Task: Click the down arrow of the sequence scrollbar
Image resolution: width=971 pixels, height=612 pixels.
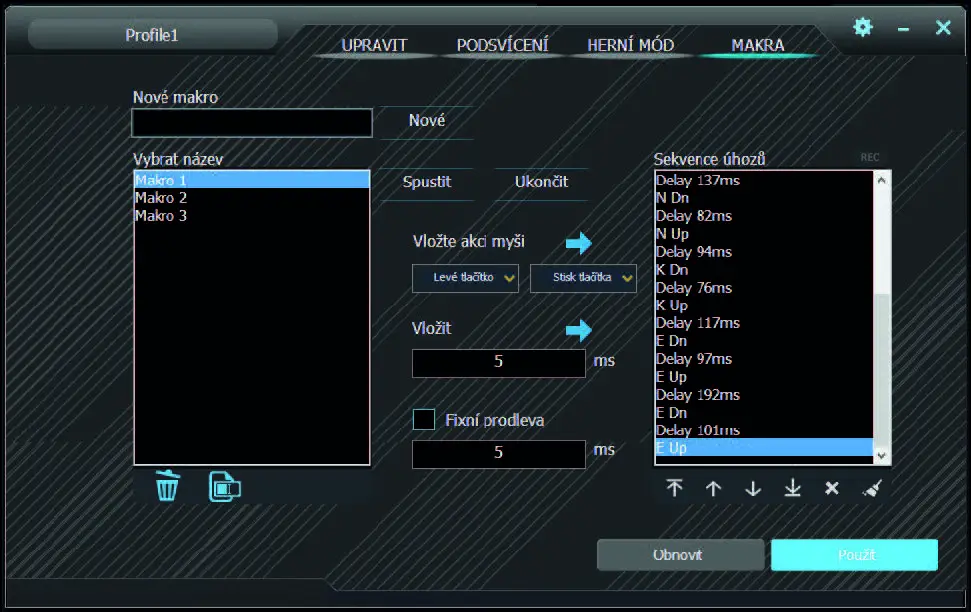Action: tap(881, 455)
